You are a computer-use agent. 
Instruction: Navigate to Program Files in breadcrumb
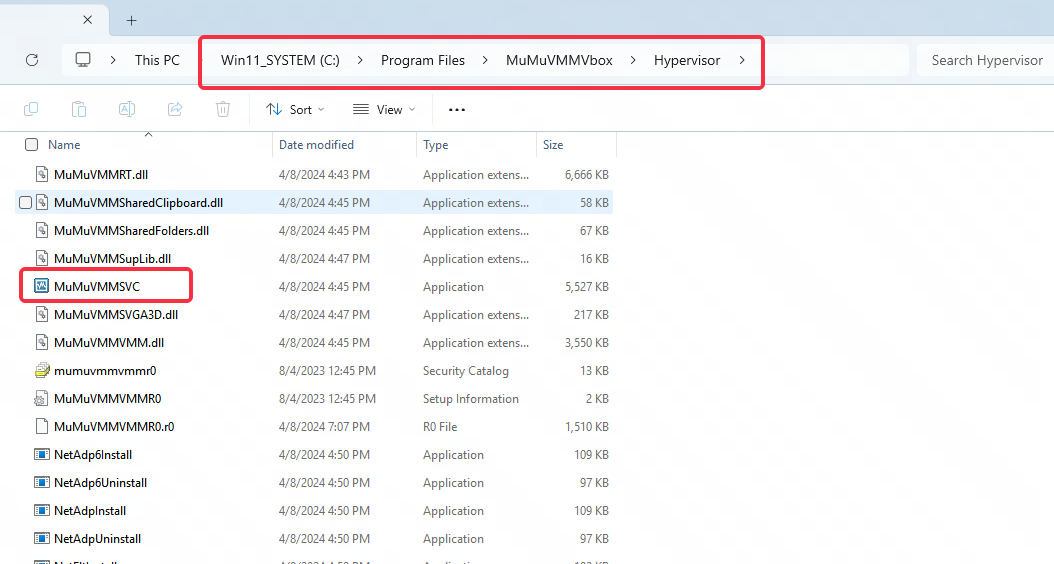point(422,60)
